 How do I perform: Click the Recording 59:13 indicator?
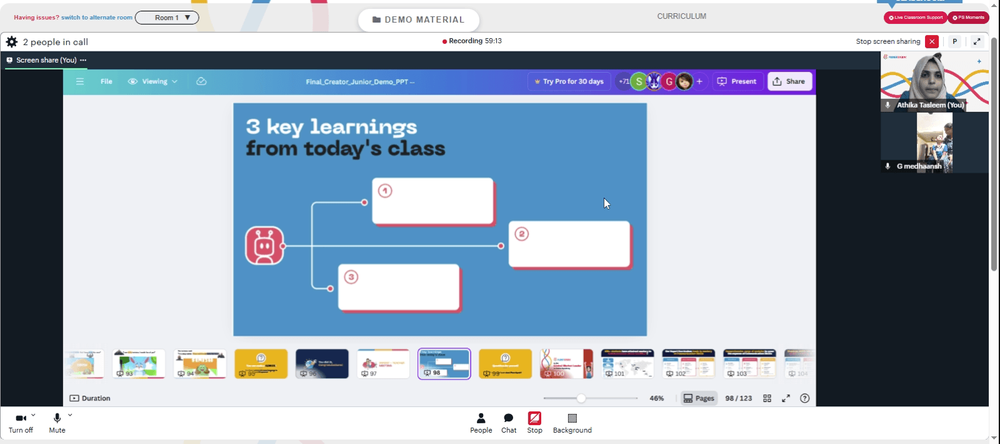[472, 41]
